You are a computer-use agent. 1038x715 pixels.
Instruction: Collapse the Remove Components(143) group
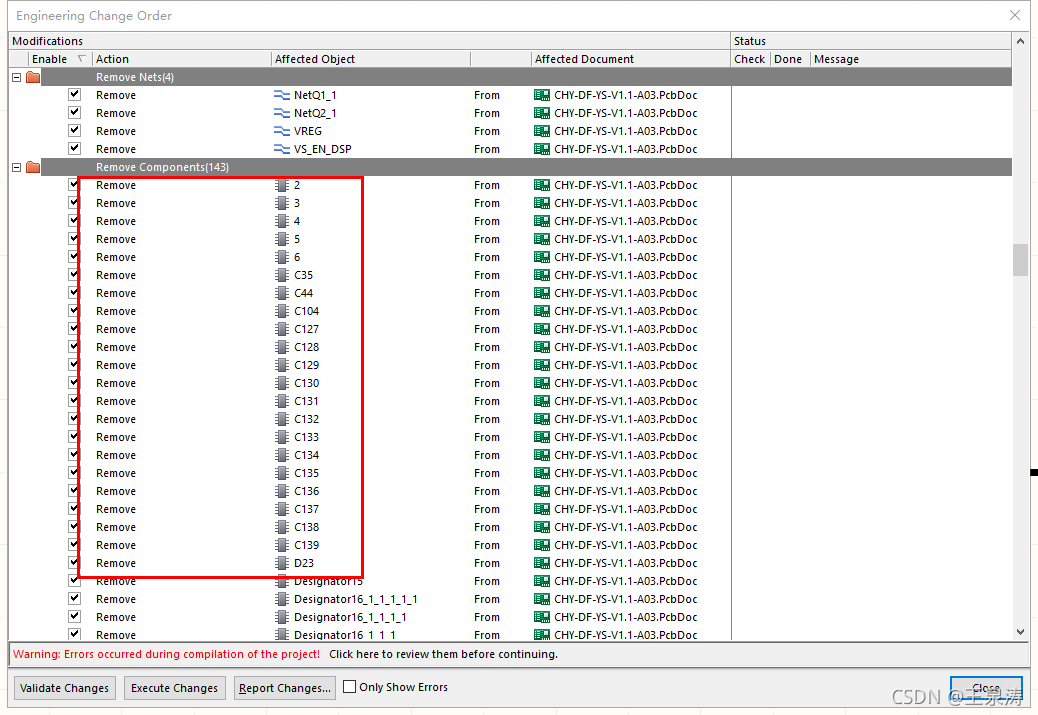click(16, 167)
